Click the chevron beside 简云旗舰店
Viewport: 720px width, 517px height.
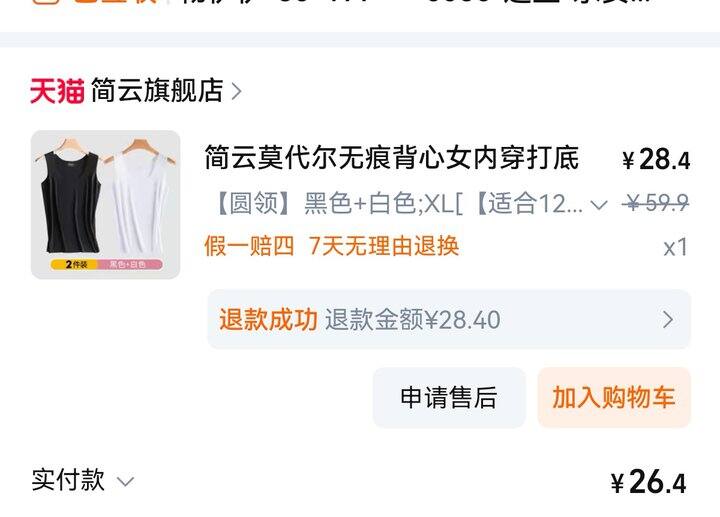pos(236,91)
